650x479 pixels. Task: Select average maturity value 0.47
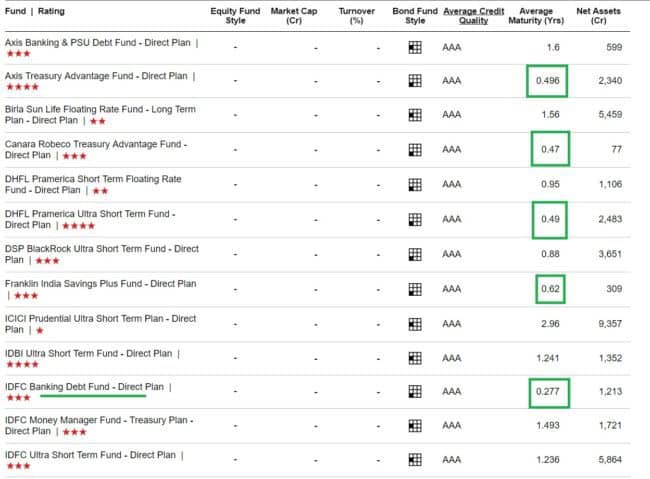point(550,149)
